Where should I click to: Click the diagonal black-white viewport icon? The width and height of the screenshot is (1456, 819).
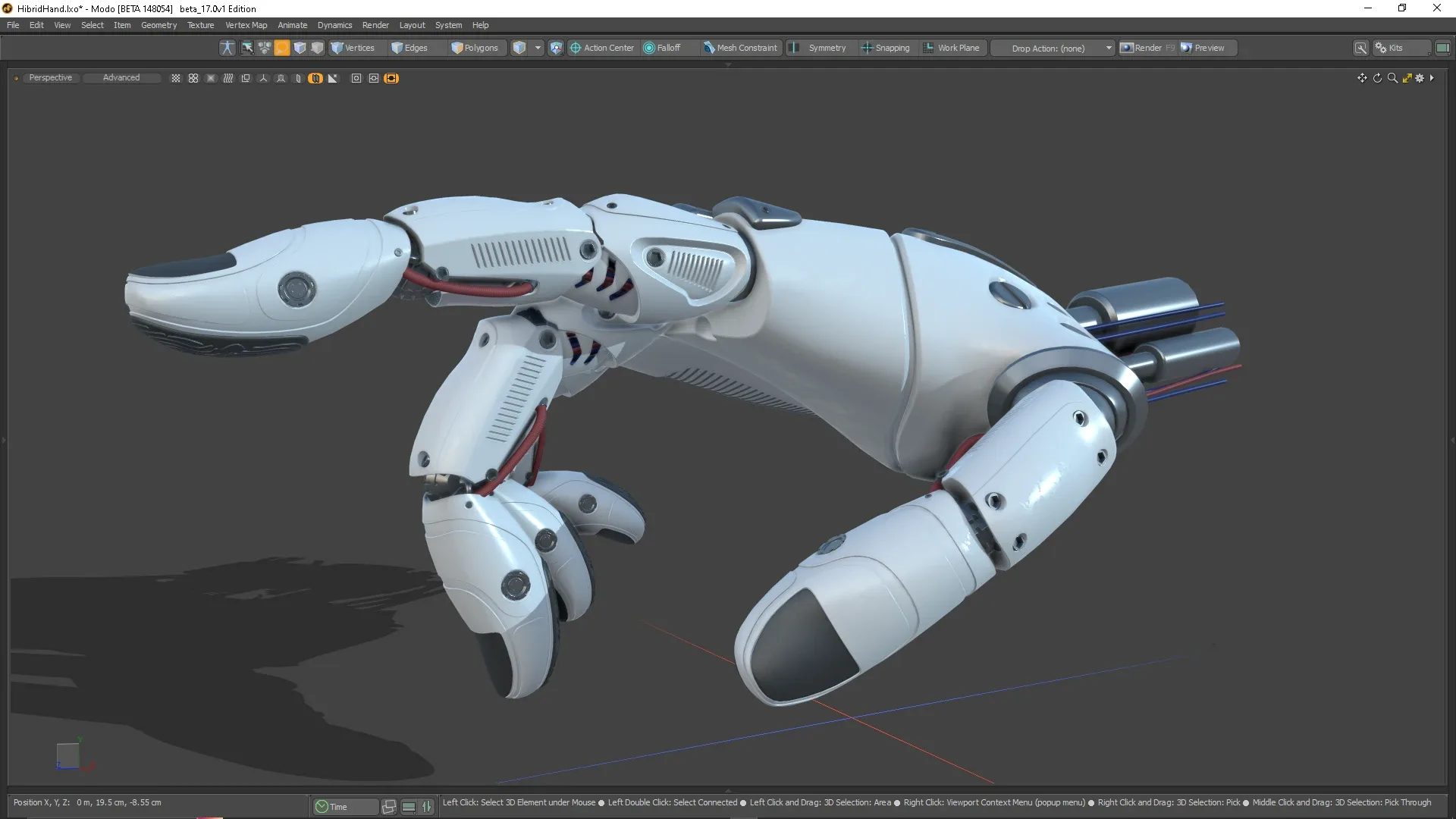[333, 78]
